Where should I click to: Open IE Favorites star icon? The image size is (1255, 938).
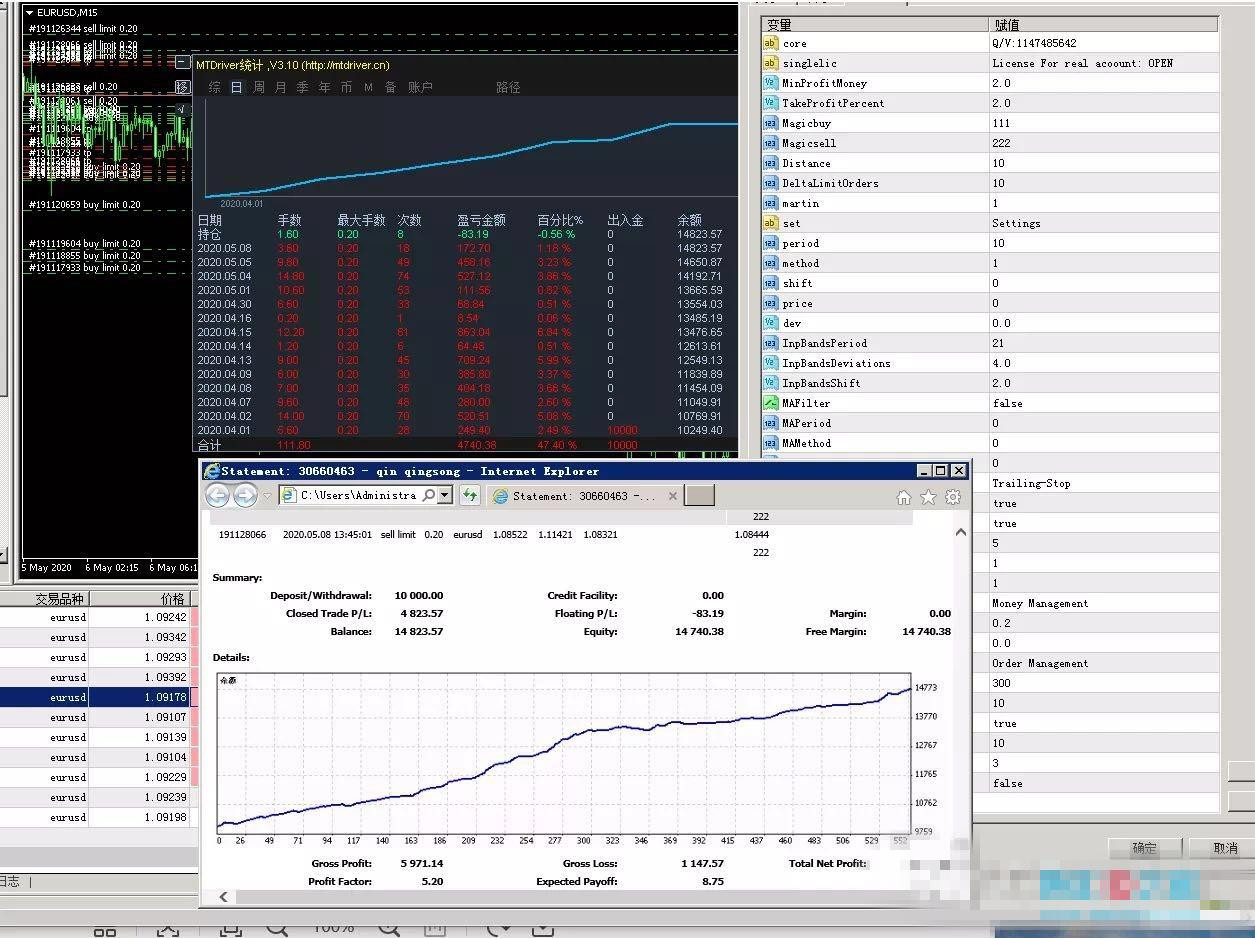(x=928, y=497)
